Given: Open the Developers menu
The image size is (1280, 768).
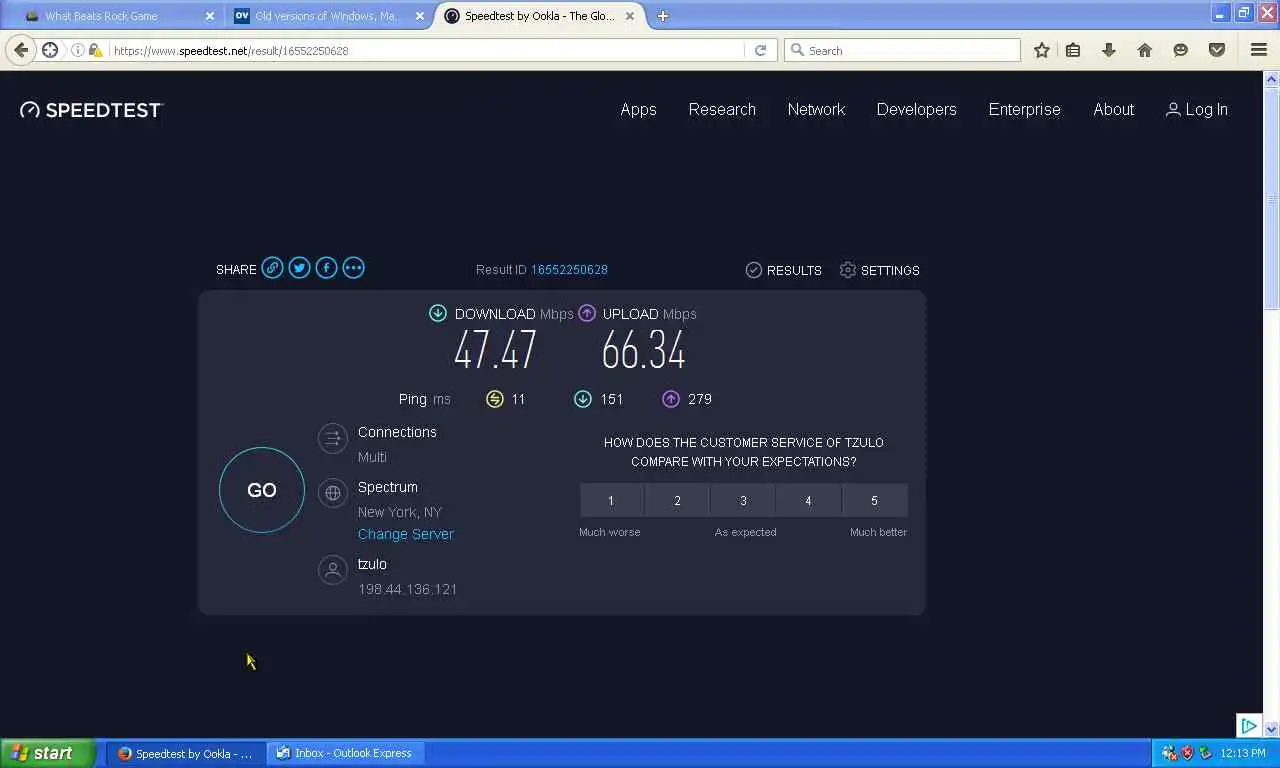Looking at the screenshot, I should pyautogui.click(x=916, y=110).
